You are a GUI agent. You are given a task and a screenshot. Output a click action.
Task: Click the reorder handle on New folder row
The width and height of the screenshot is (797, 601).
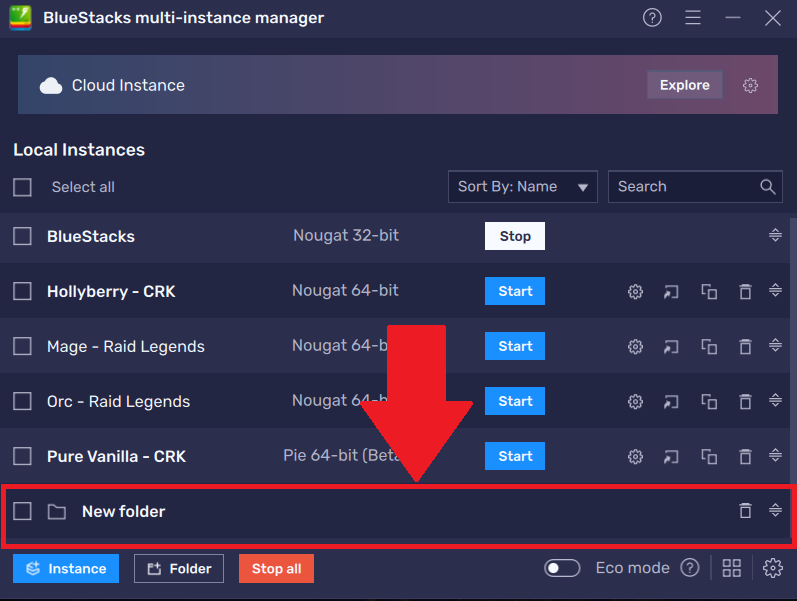tap(775, 509)
